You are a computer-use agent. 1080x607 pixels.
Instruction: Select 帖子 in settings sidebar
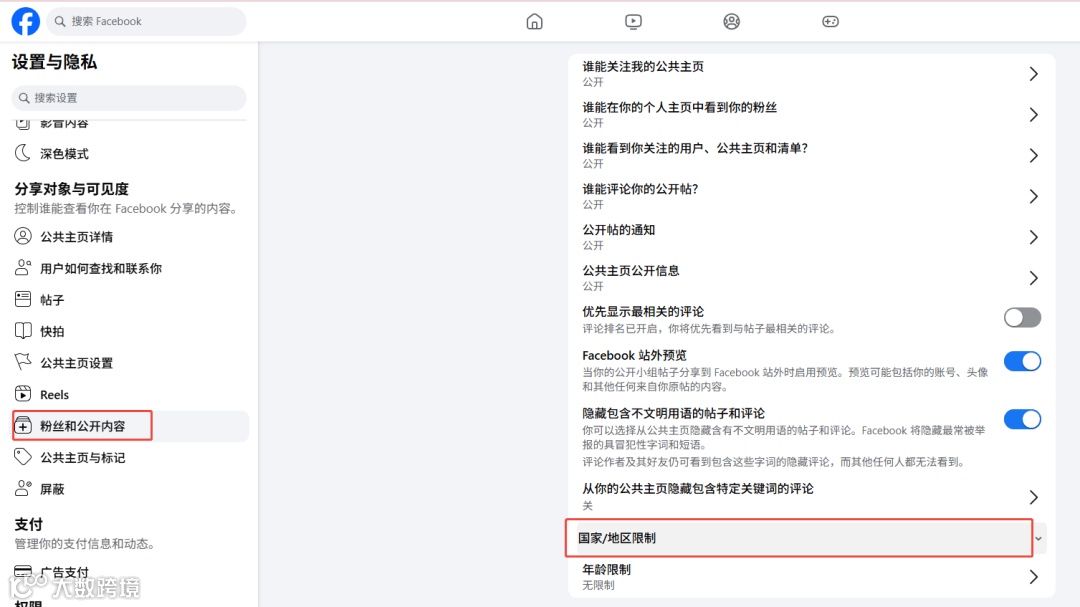(52, 300)
